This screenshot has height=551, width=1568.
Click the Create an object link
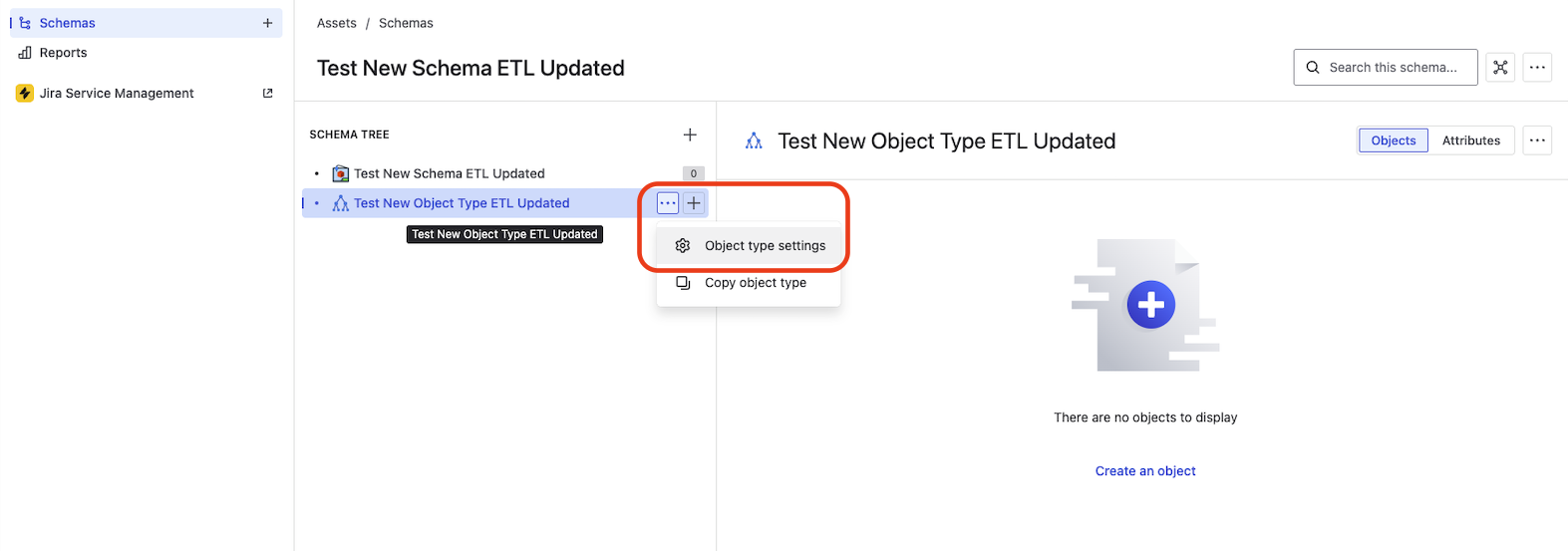click(1145, 471)
